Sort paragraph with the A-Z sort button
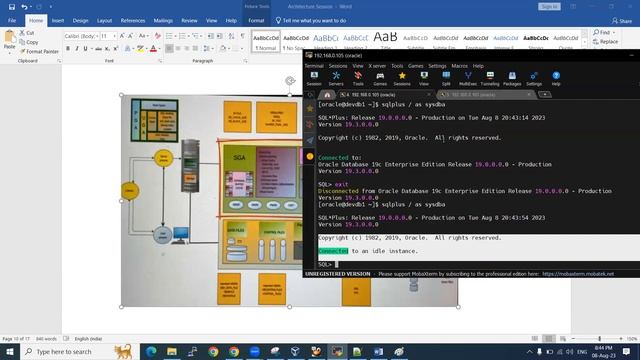The image size is (640, 360). point(231,36)
